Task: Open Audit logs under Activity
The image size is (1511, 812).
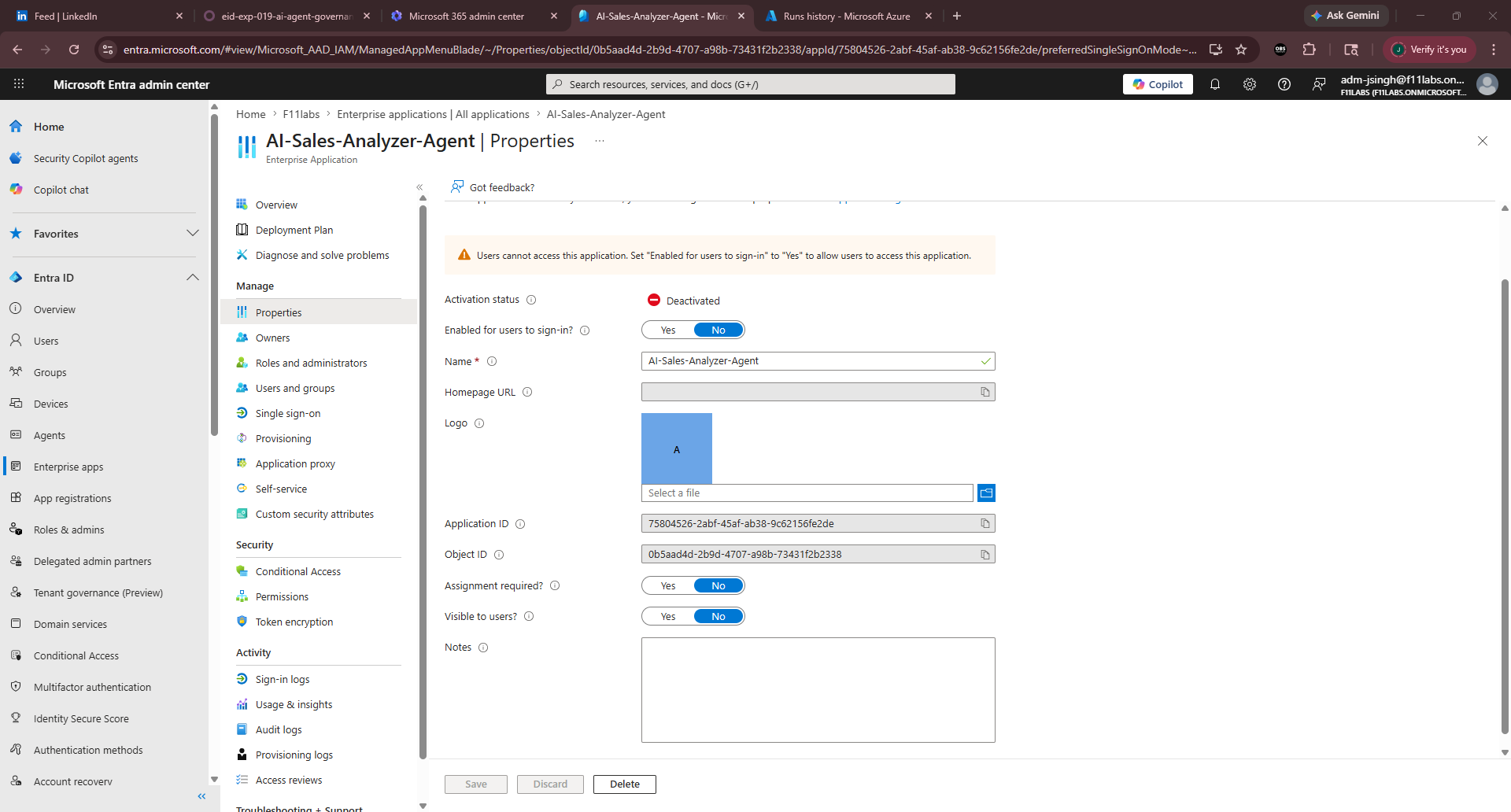Action: (279, 729)
